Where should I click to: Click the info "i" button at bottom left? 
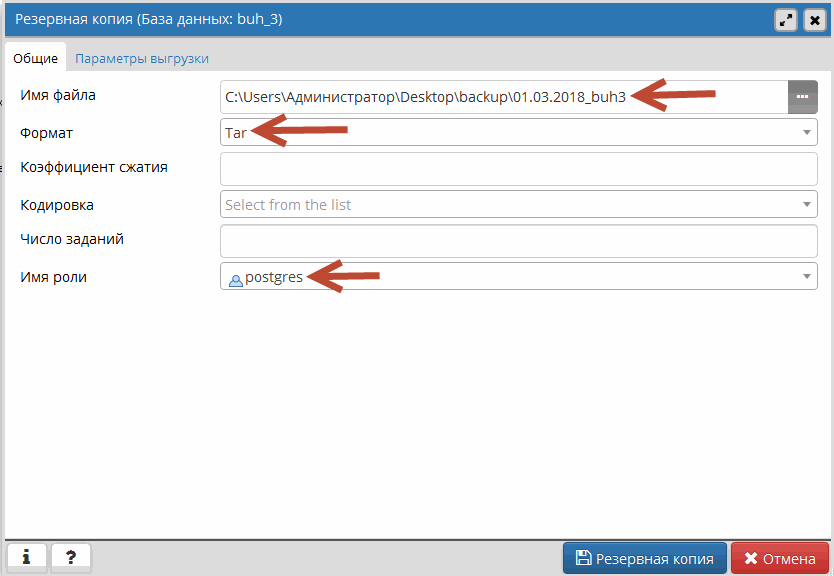[26, 559]
